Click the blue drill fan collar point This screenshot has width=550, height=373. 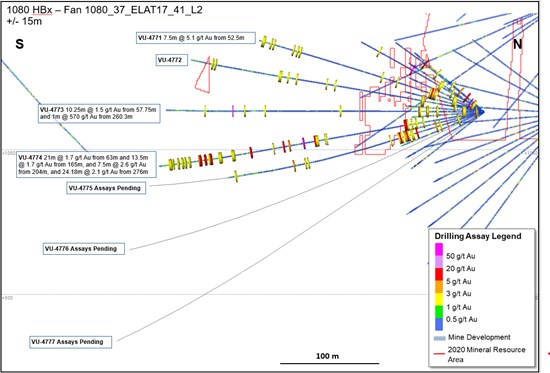481,112
